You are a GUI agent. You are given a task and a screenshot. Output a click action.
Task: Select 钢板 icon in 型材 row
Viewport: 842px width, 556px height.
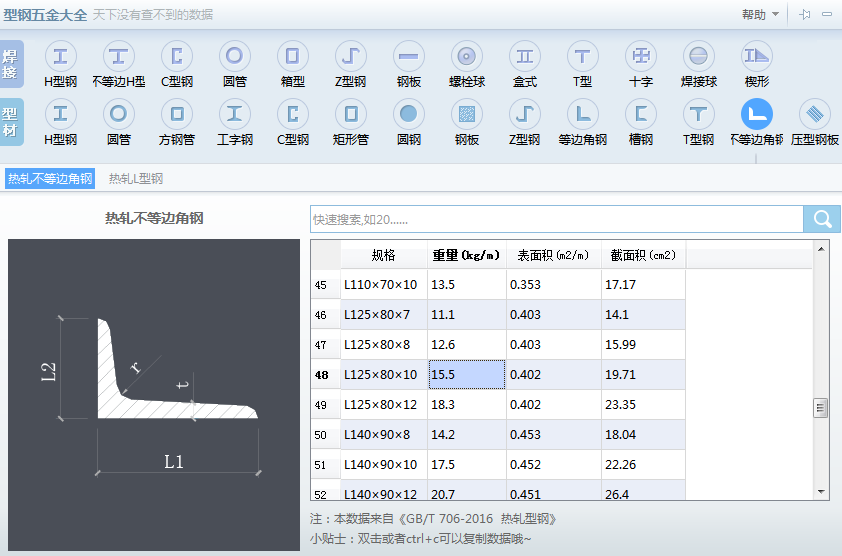click(x=467, y=114)
